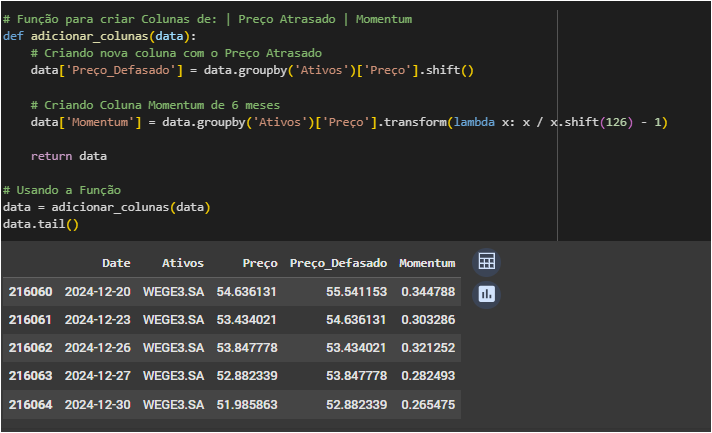
Task: Click momentum value 0.303286
Action: pyautogui.click(x=428, y=320)
